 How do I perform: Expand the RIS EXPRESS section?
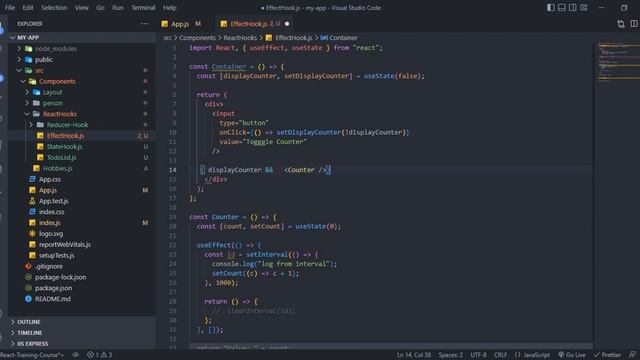[x=82, y=344]
